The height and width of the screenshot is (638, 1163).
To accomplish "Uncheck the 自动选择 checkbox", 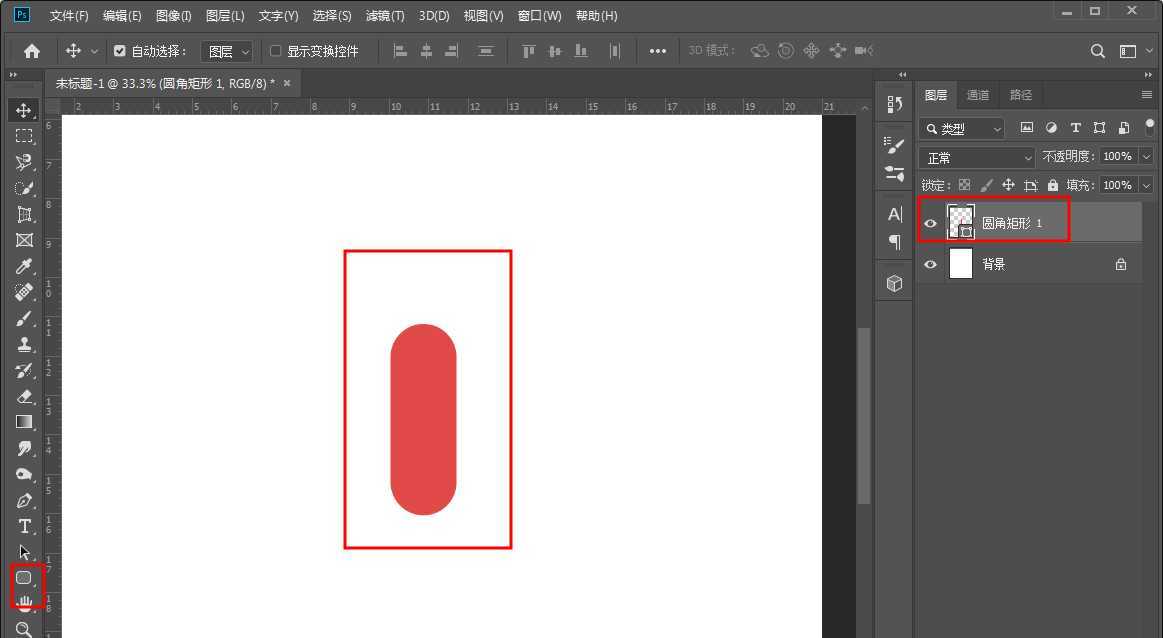I will (120, 51).
